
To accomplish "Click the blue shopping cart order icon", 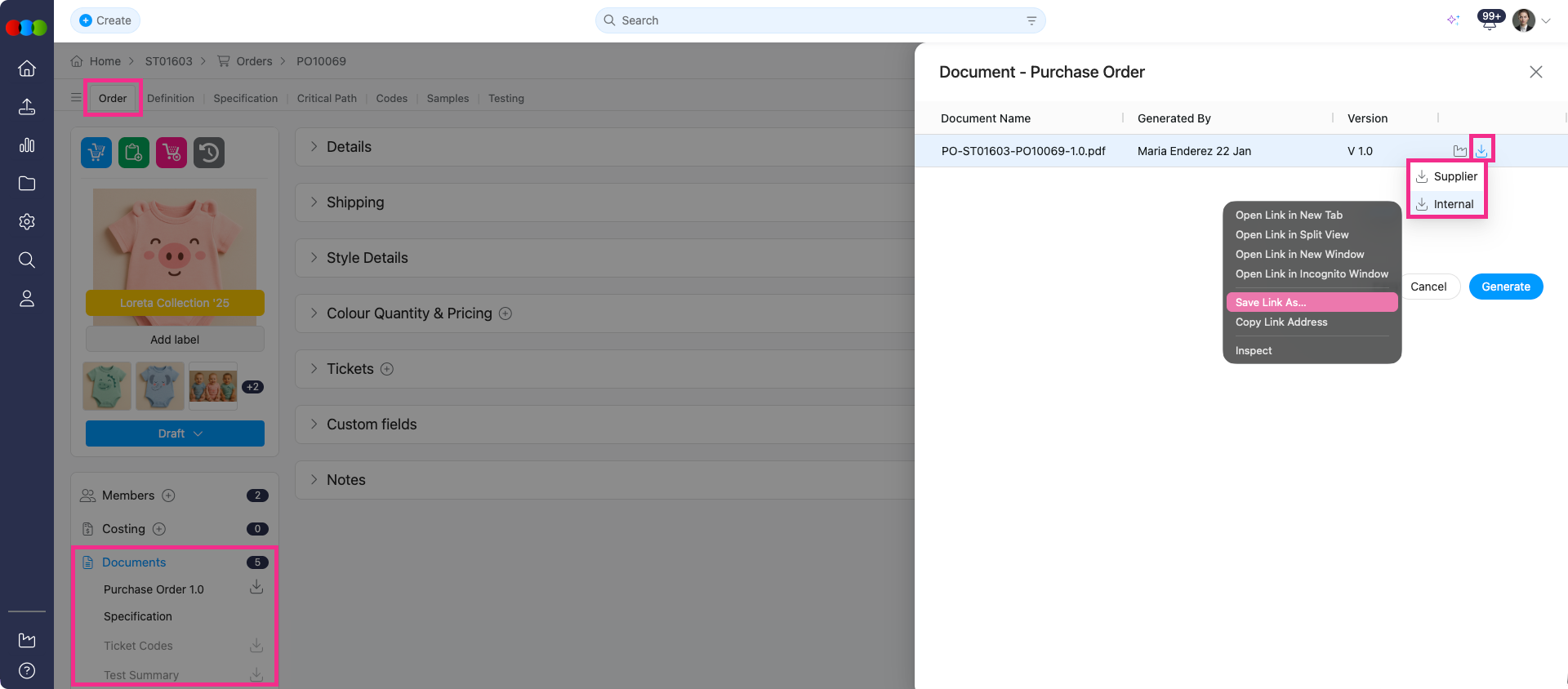I will [96, 153].
